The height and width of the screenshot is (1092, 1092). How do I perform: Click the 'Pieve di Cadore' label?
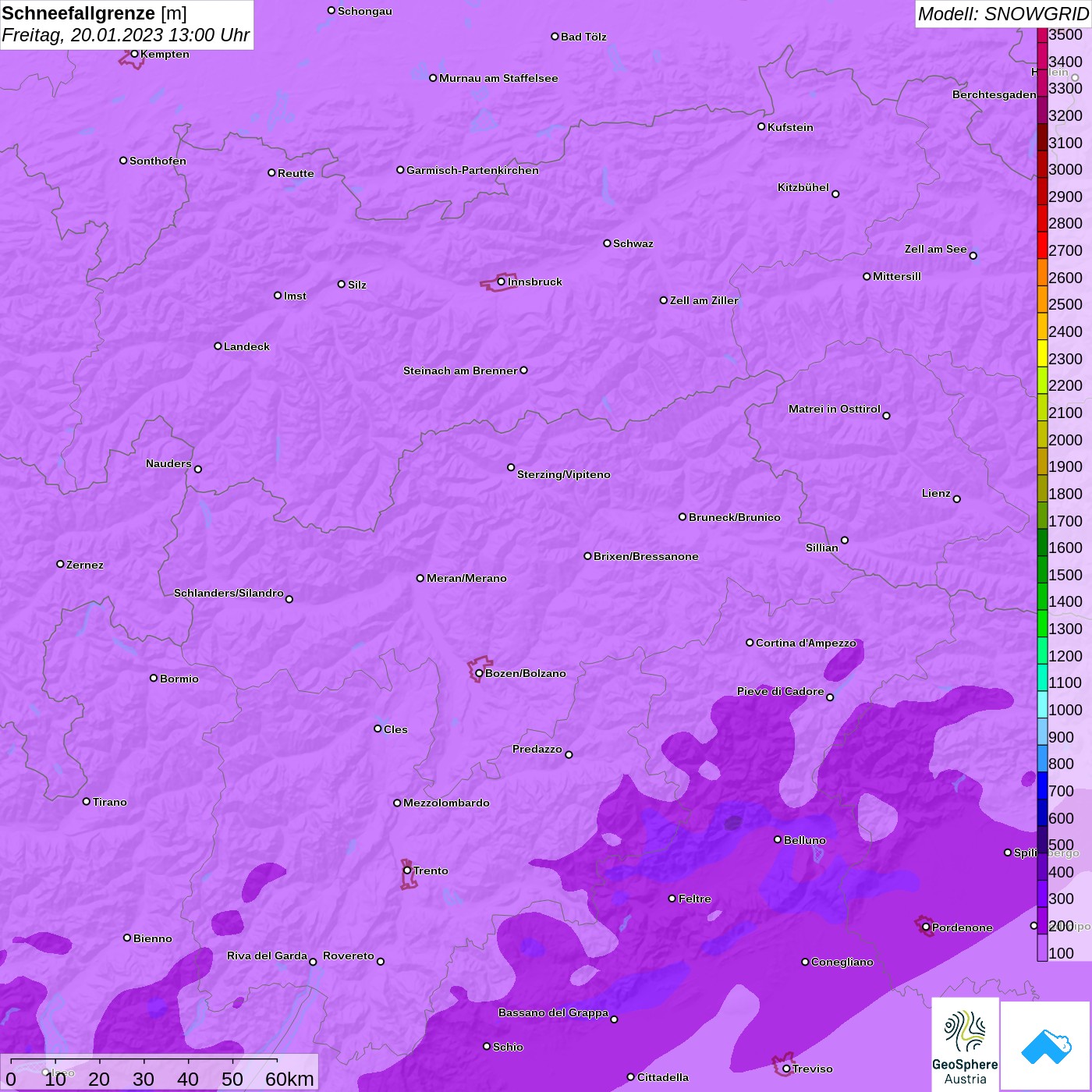[781, 691]
